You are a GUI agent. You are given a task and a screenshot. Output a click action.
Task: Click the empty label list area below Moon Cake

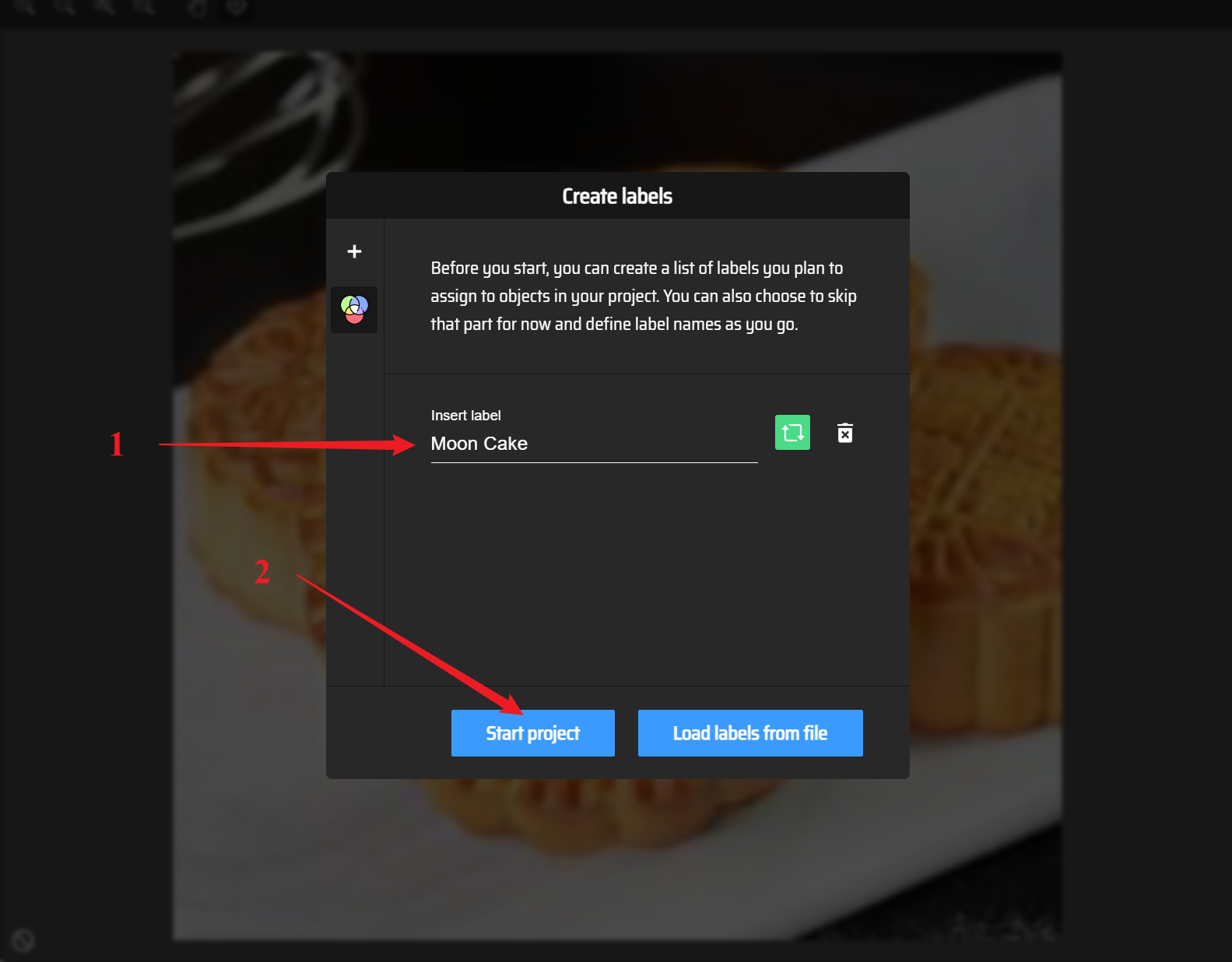click(x=647, y=576)
